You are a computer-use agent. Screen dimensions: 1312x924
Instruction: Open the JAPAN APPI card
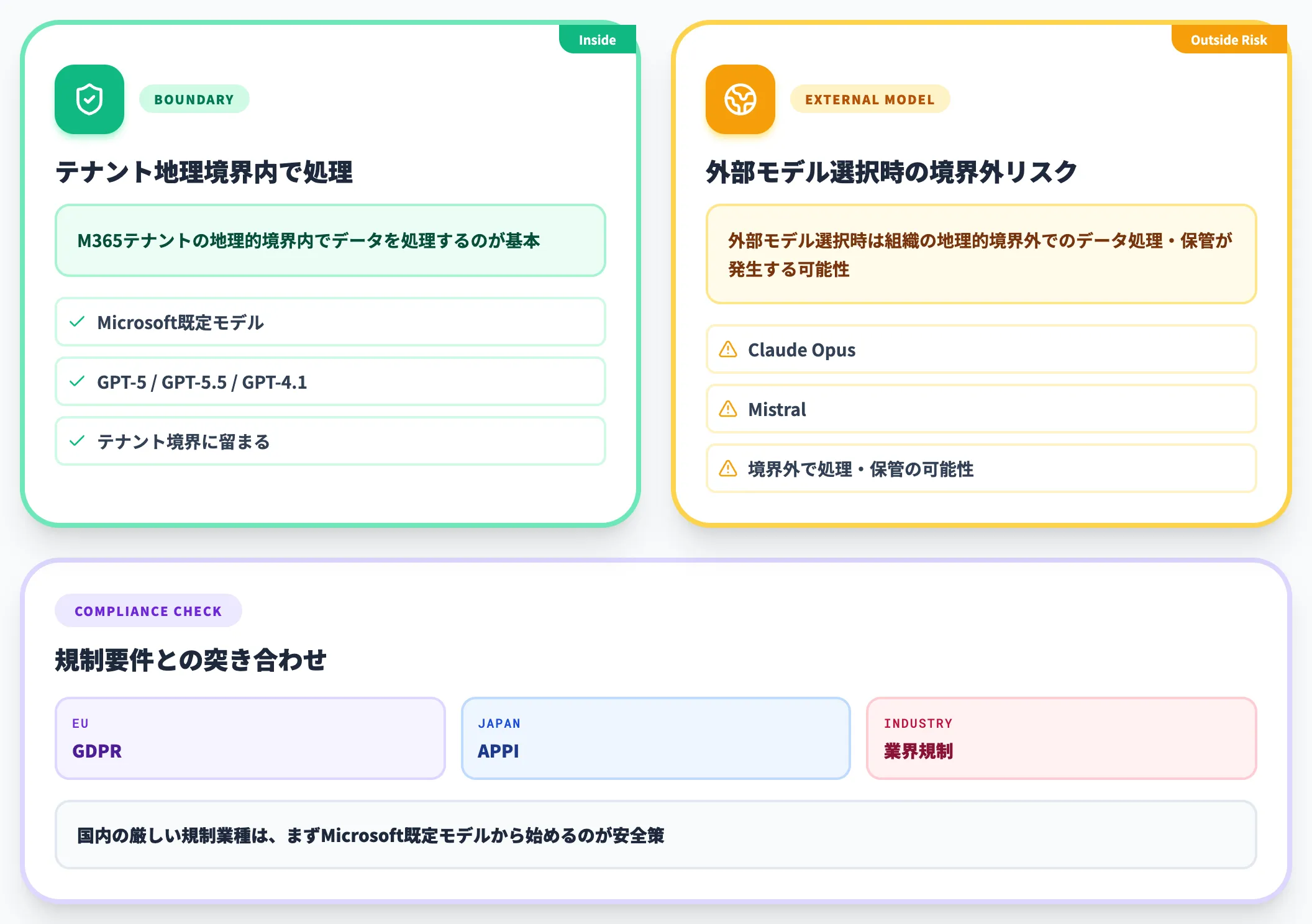(655, 738)
